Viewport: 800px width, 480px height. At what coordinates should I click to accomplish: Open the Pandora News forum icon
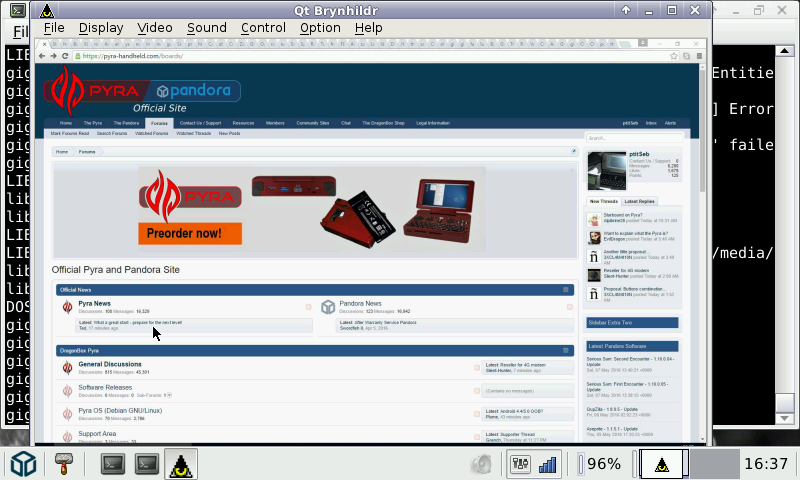(x=327, y=307)
